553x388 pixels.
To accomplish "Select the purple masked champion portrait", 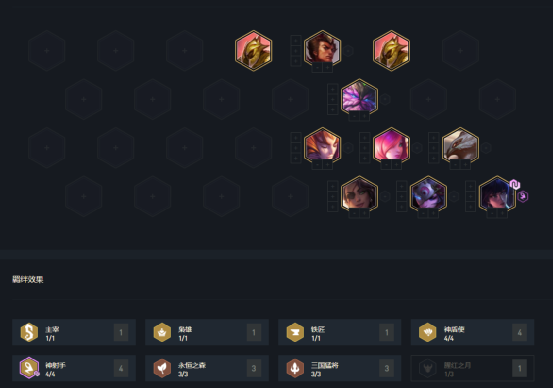I will (428, 194).
